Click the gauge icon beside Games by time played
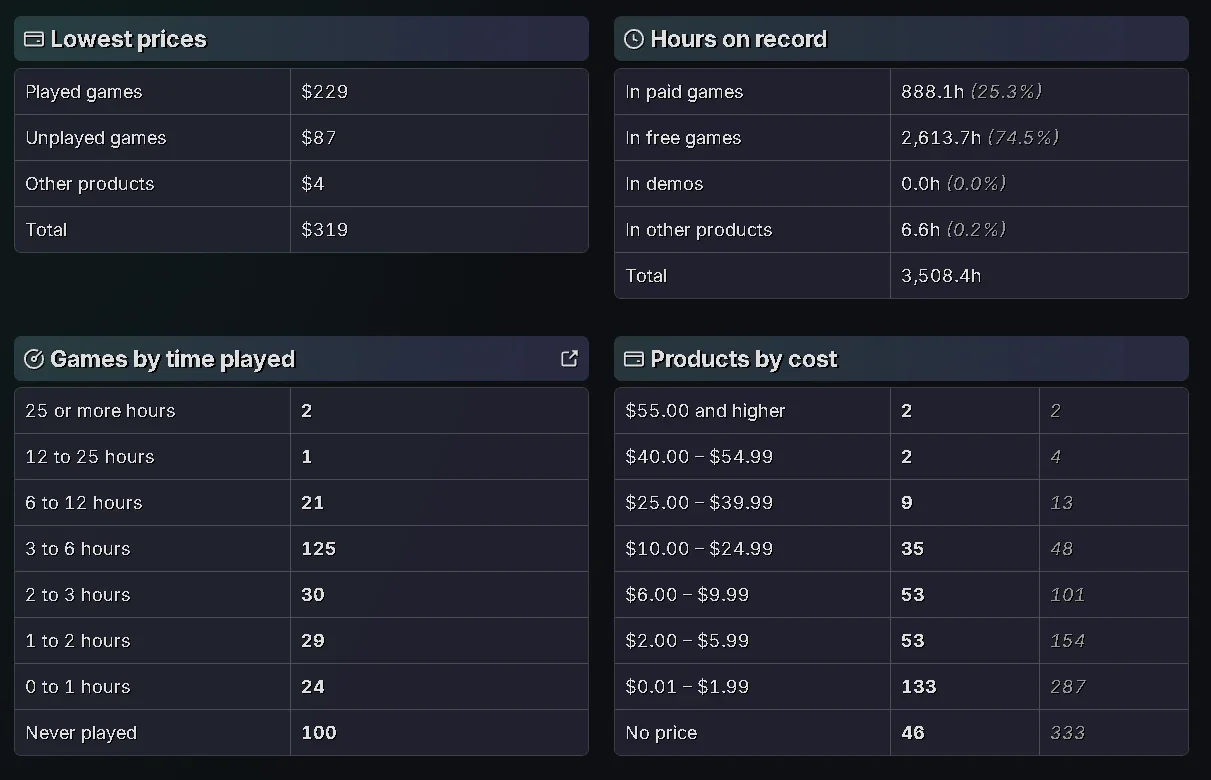Screen dimensions: 1211x780 tap(33, 359)
